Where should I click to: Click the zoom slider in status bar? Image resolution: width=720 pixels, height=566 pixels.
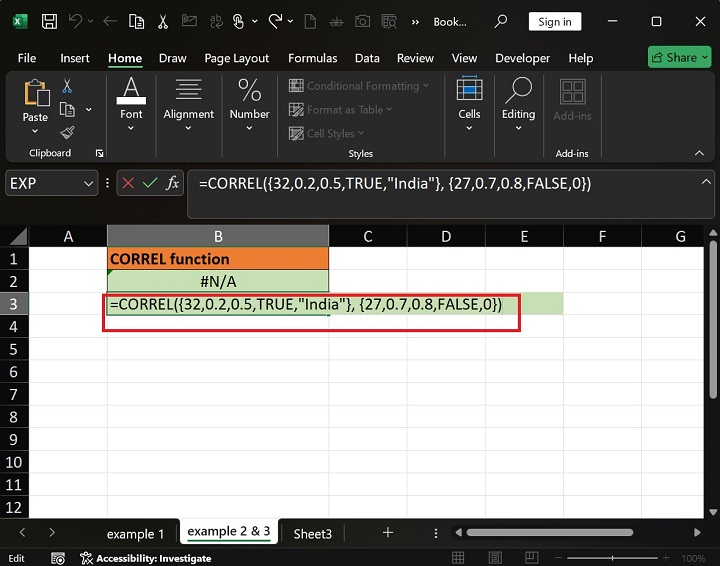(612, 558)
